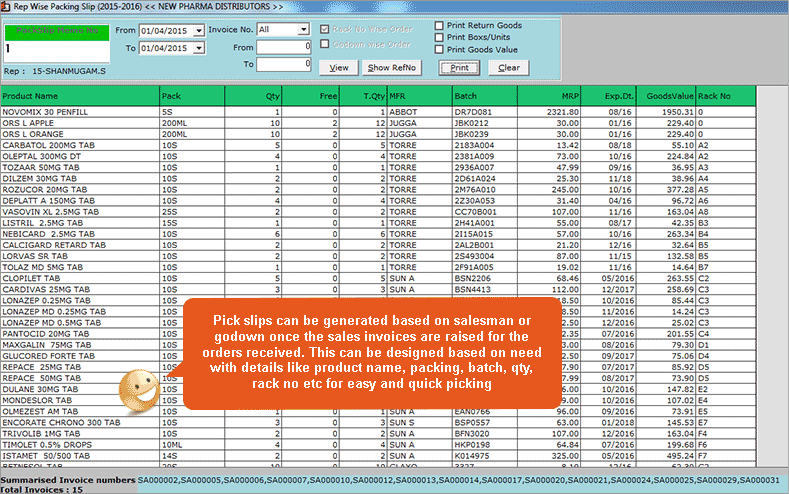Click the Product Name column header
Viewport: 789px width, 494px height.
coord(80,96)
